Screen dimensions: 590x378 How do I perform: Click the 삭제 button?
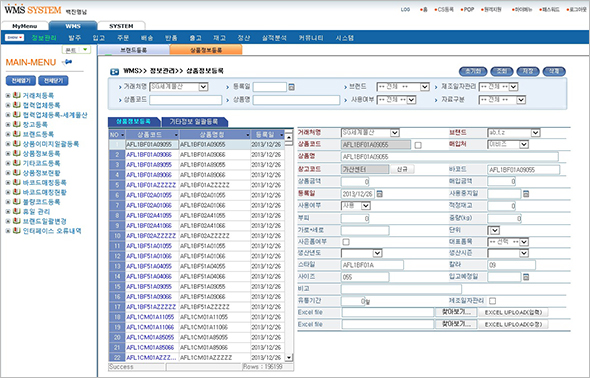(x=554, y=71)
